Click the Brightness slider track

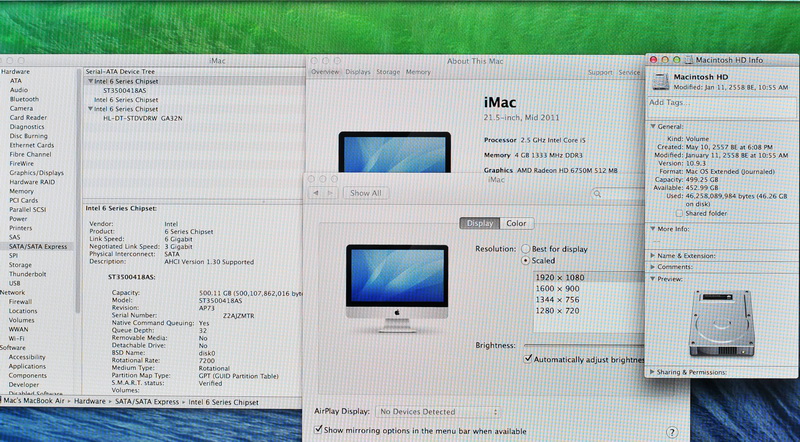point(584,346)
